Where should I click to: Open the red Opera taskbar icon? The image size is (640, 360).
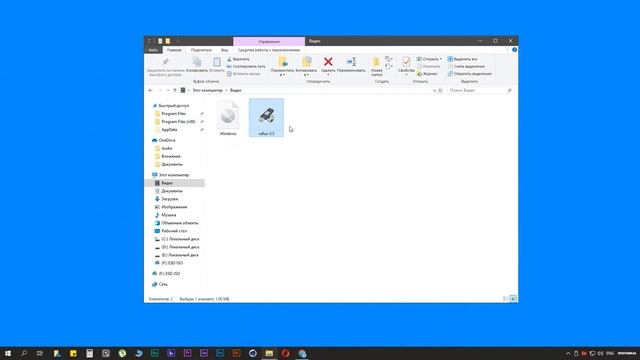pos(285,353)
